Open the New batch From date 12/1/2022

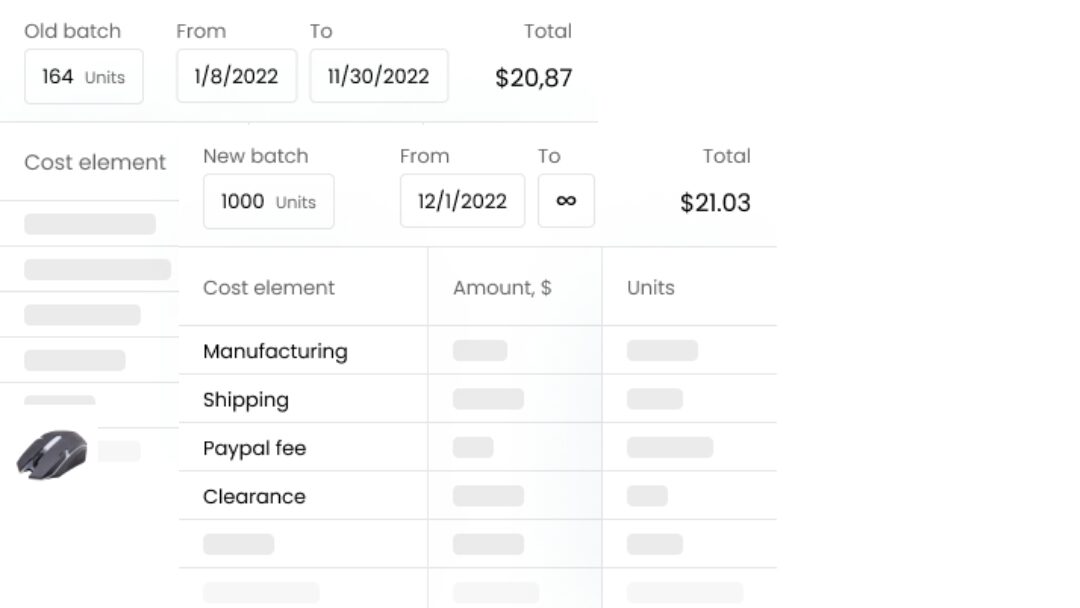(x=462, y=200)
